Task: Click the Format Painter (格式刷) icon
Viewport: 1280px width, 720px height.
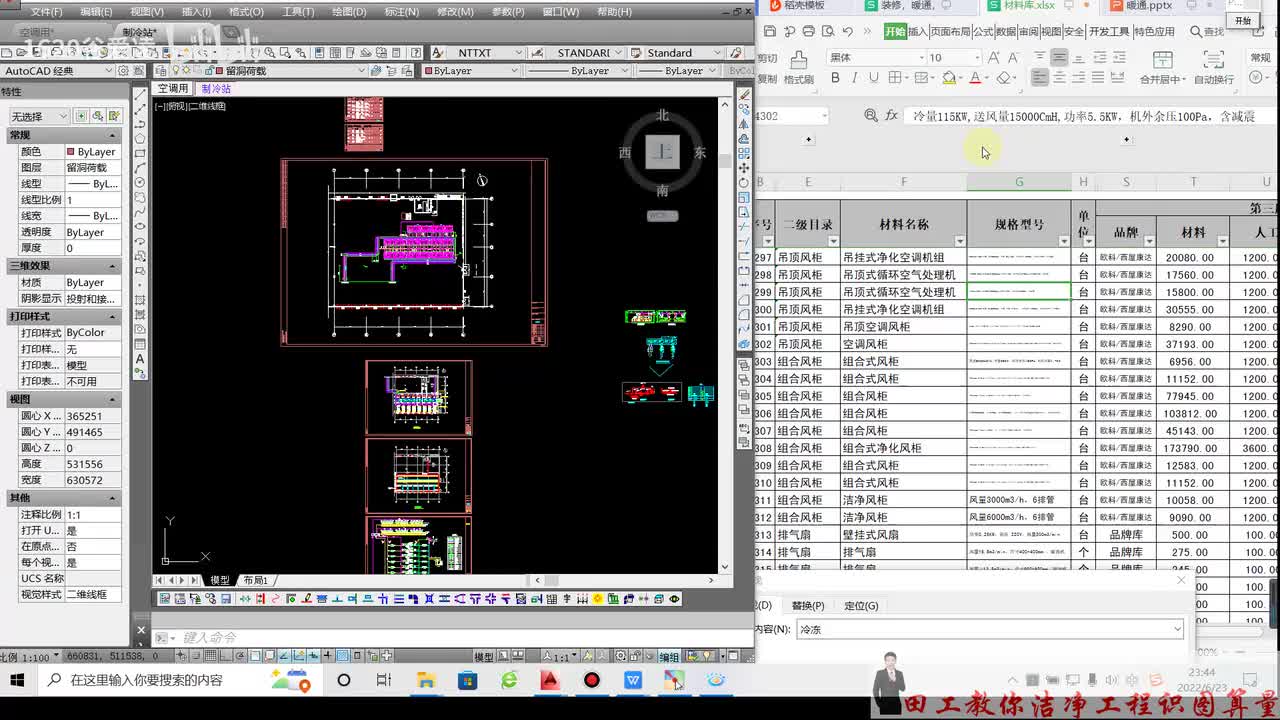Action: click(798, 66)
